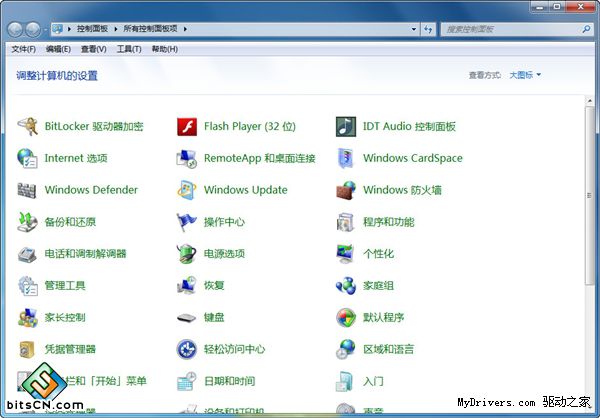Focus the 搜索控制面板 search field
This screenshot has width=600, height=418.
517,29
